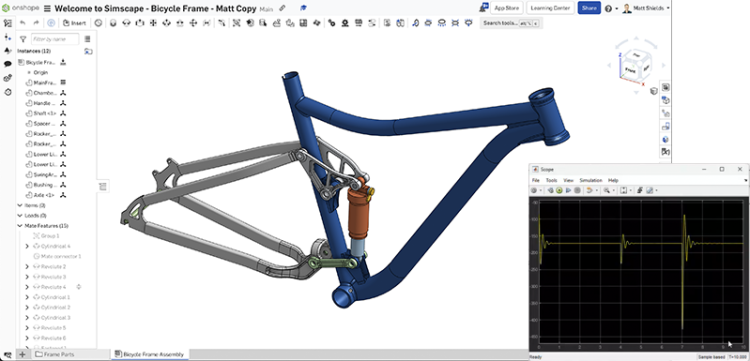Select the Planar mate tool
Screen dimensions: 750x361
153,23
